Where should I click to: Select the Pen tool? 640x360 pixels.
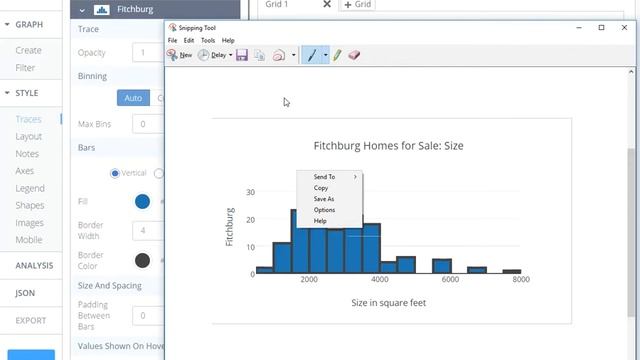coord(312,55)
